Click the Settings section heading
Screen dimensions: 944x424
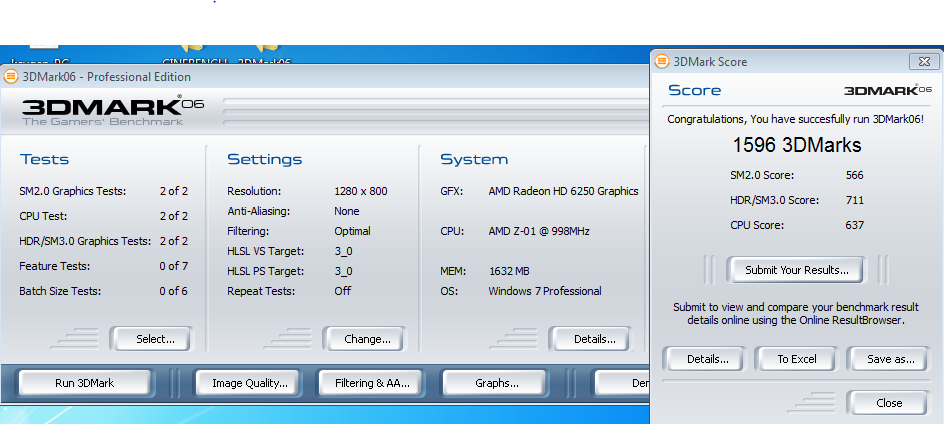coord(264,159)
